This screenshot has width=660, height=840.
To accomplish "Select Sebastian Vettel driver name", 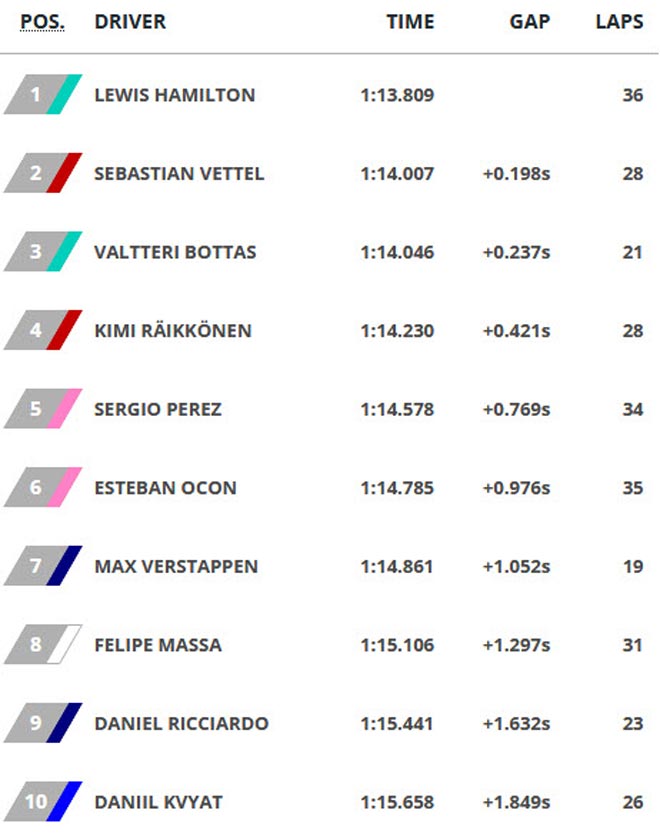I will (x=179, y=174).
